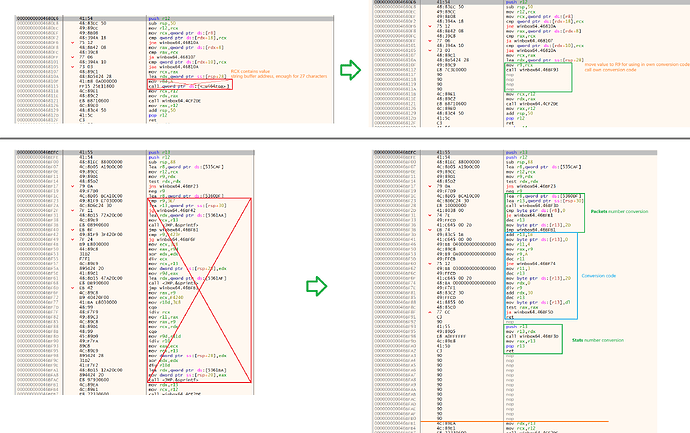Viewport: 690px width, 433px height.
Task: Select the bytes cell 'E8 7C3E0000'
Action: [451, 70]
